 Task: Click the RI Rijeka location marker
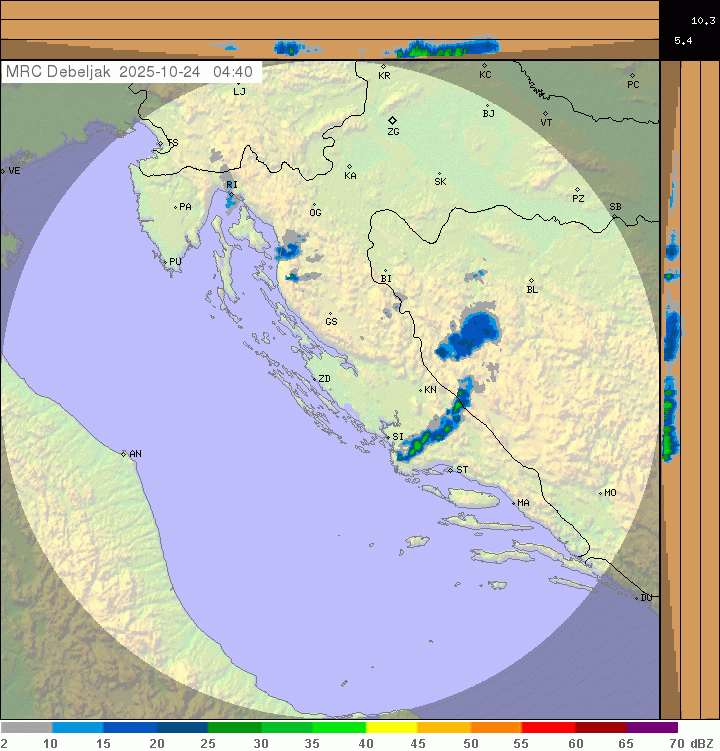230,194
